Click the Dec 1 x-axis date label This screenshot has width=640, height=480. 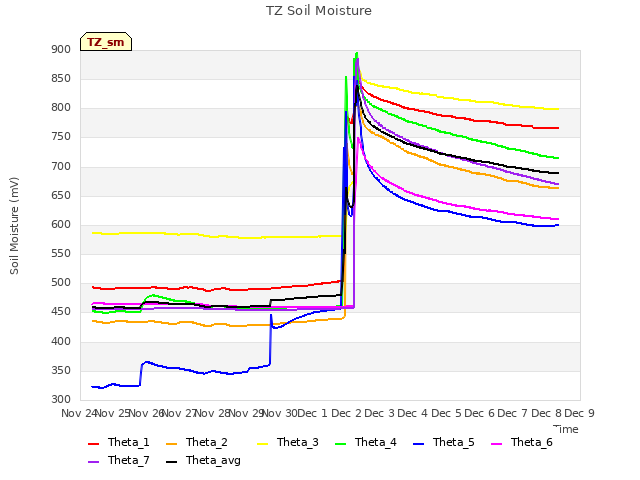pos(313,413)
